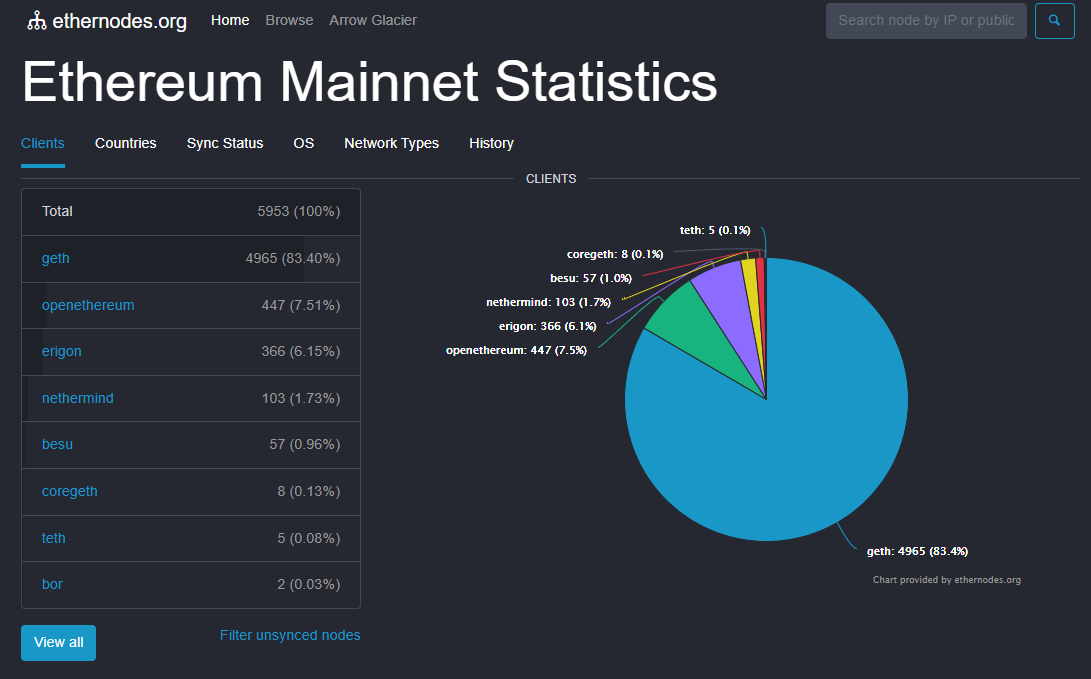The image size is (1091, 679).
Task: Click the '5 (0.08%)' teth value
Action: pyautogui.click(x=309, y=538)
